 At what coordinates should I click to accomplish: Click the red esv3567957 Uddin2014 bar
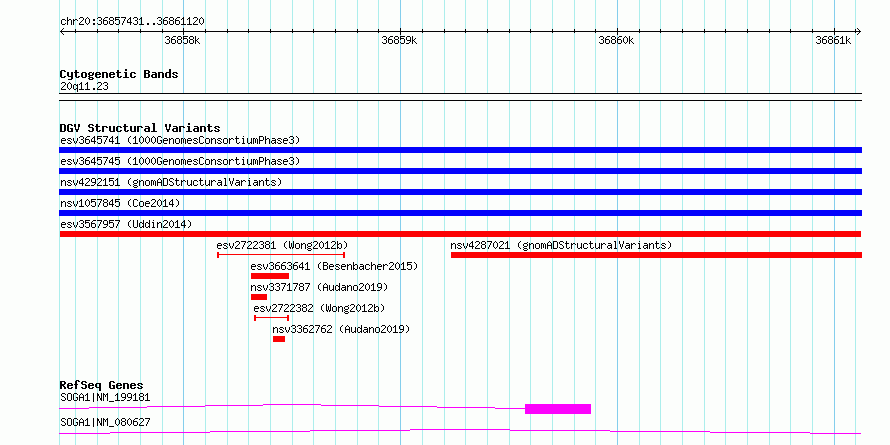point(460,234)
